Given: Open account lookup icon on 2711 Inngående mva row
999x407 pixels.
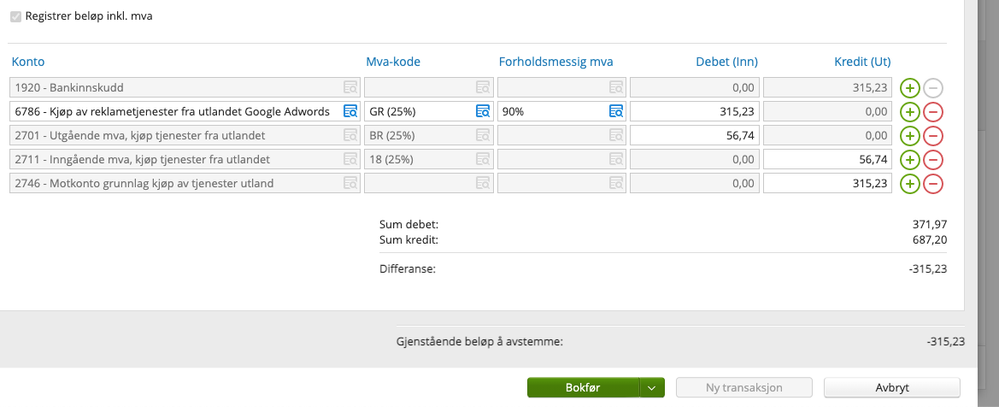Looking at the screenshot, I should (x=350, y=159).
